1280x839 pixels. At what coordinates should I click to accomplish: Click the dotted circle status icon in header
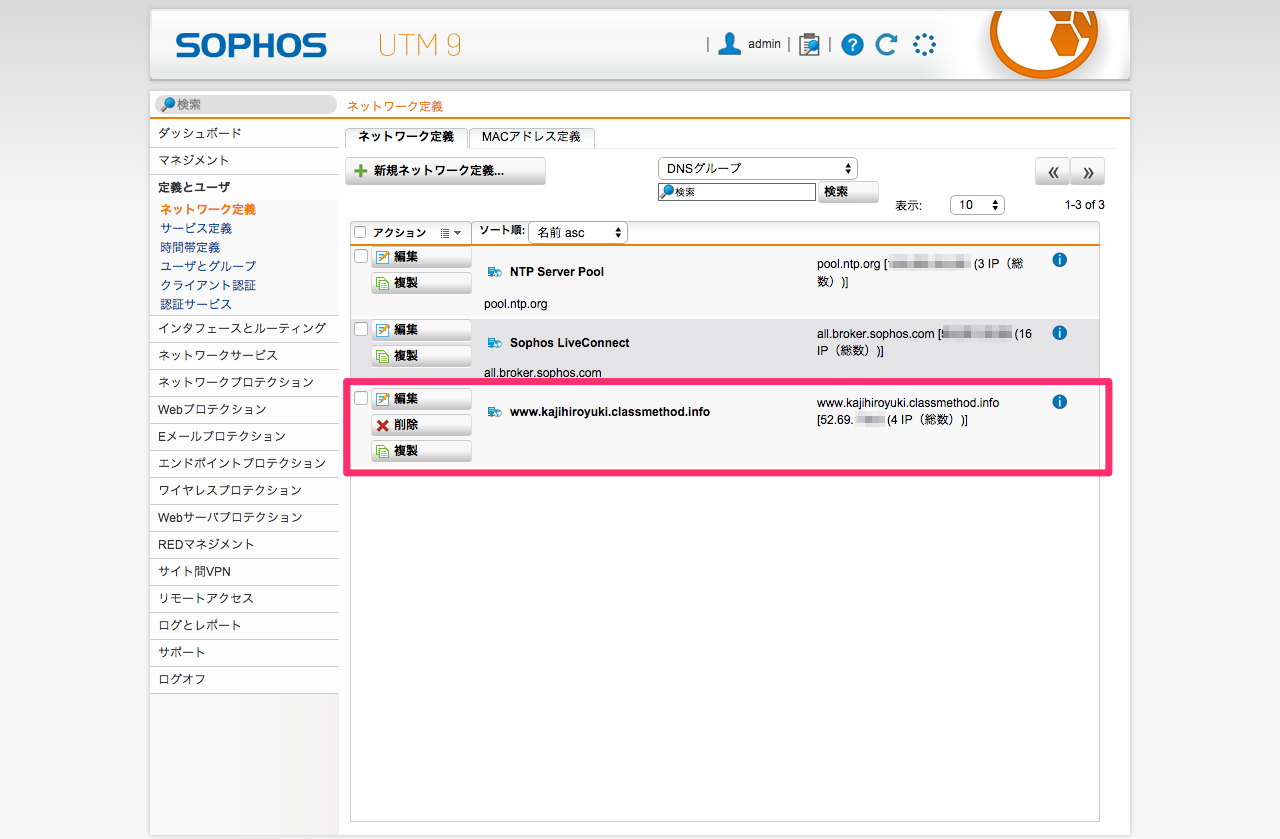(924, 44)
